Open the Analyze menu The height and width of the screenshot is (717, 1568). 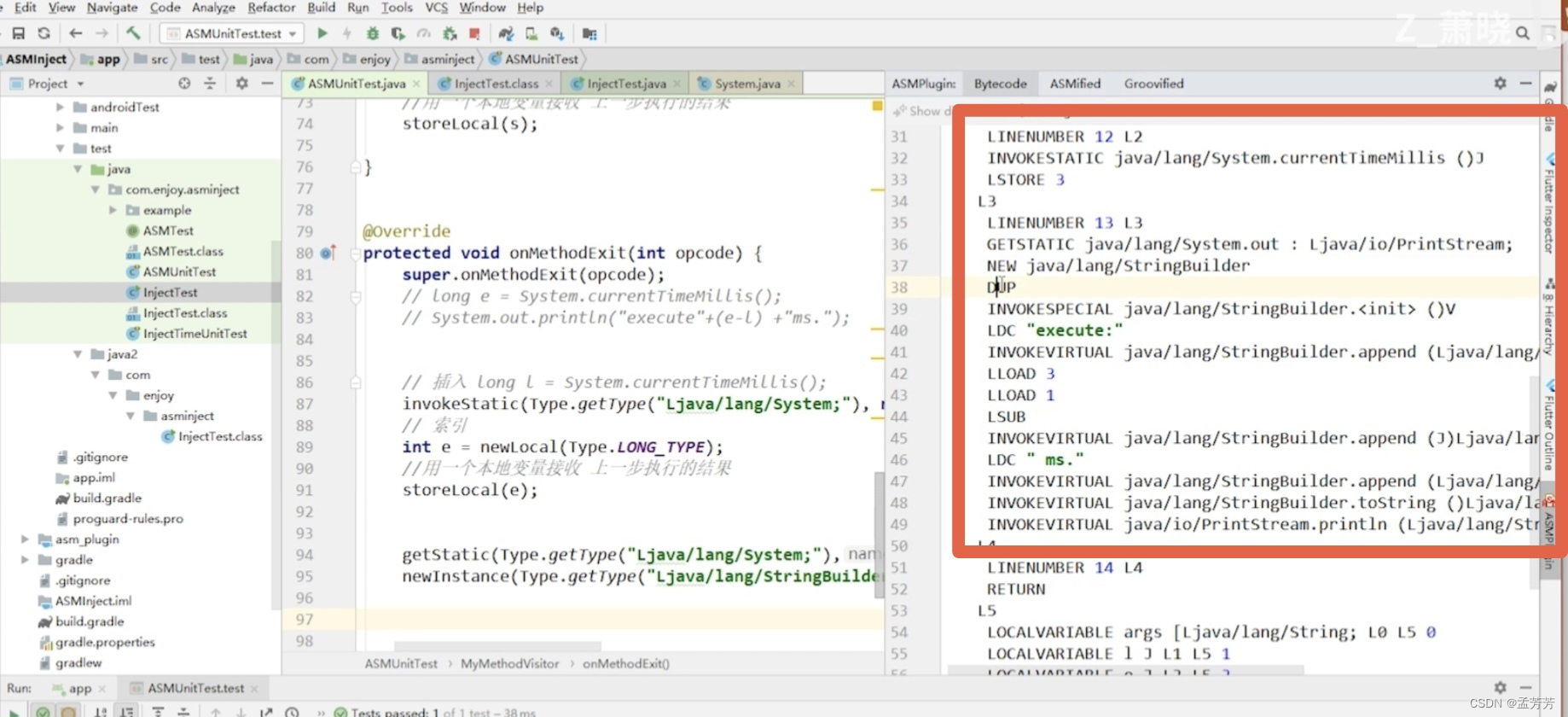coord(213,8)
